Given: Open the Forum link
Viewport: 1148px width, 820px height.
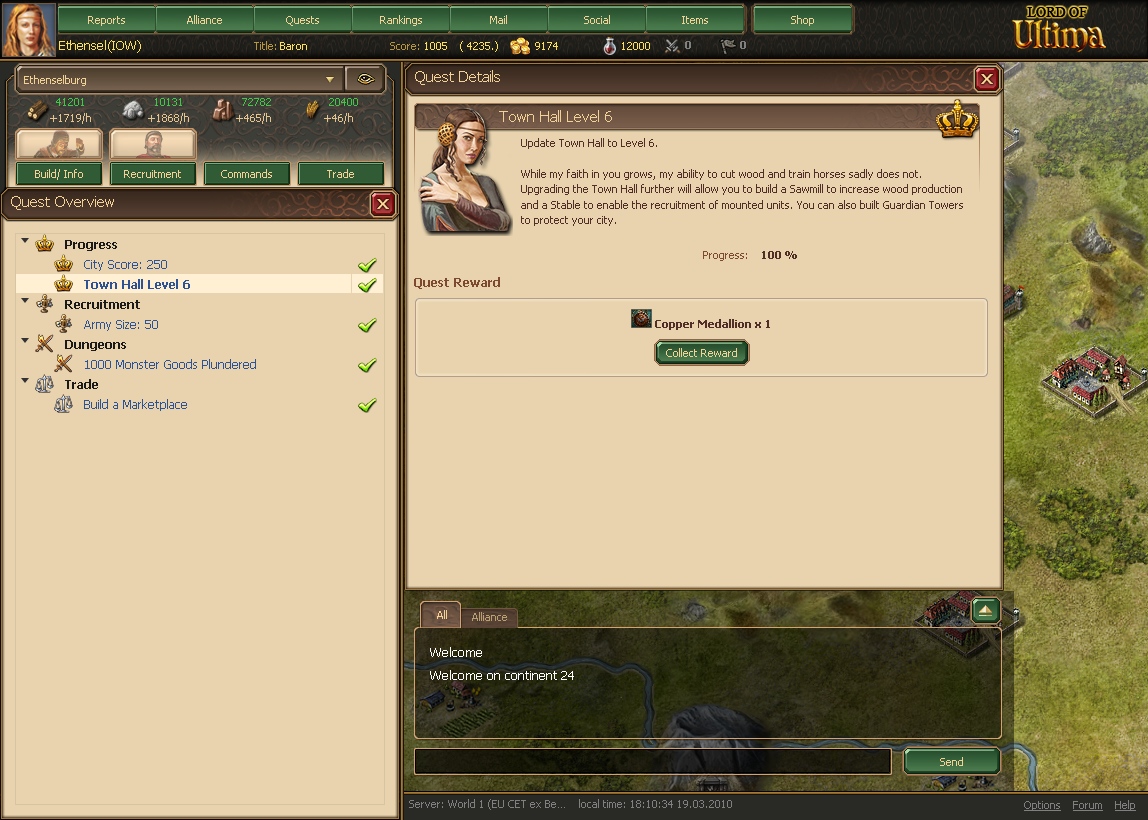Looking at the screenshot, I should tap(1087, 805).
